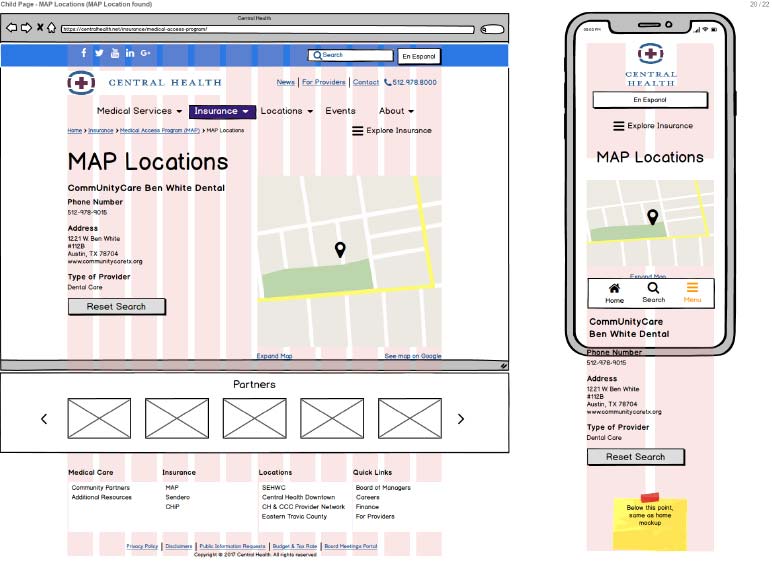772x563 pixels.
Task: Open the Facebook icon in blue bar
Action: coord(84,53)
